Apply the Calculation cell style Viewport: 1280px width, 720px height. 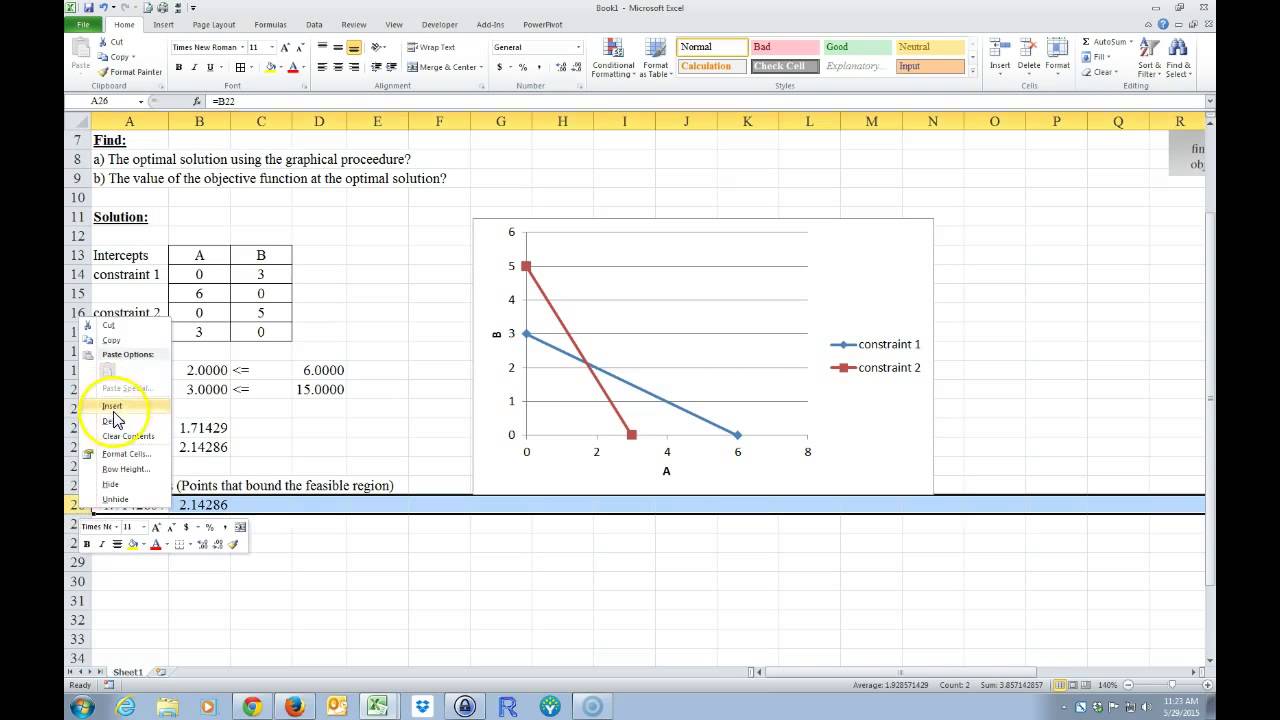coord(713,66)
